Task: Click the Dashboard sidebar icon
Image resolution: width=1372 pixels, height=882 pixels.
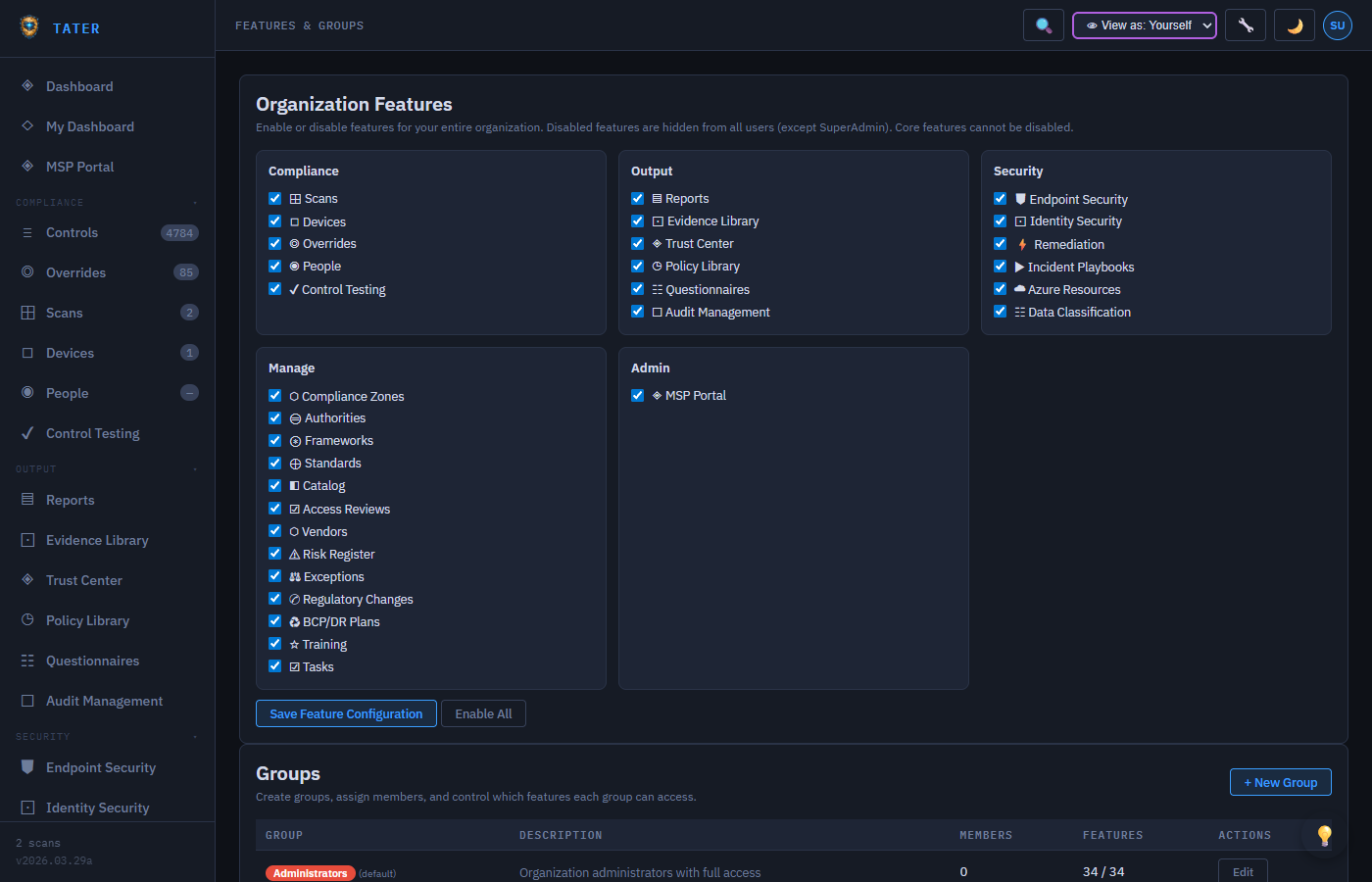Action: 27,86
